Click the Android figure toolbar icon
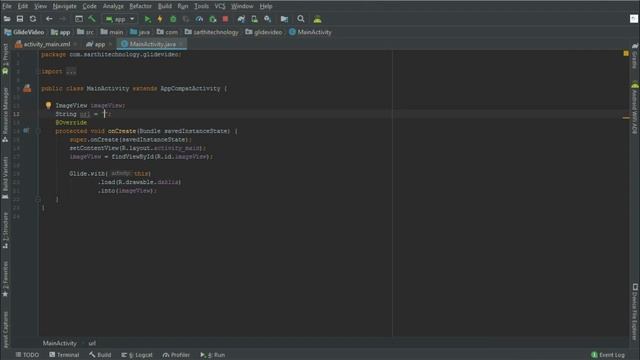This screenshot has height=360, width=640. (x=318, y=19)
